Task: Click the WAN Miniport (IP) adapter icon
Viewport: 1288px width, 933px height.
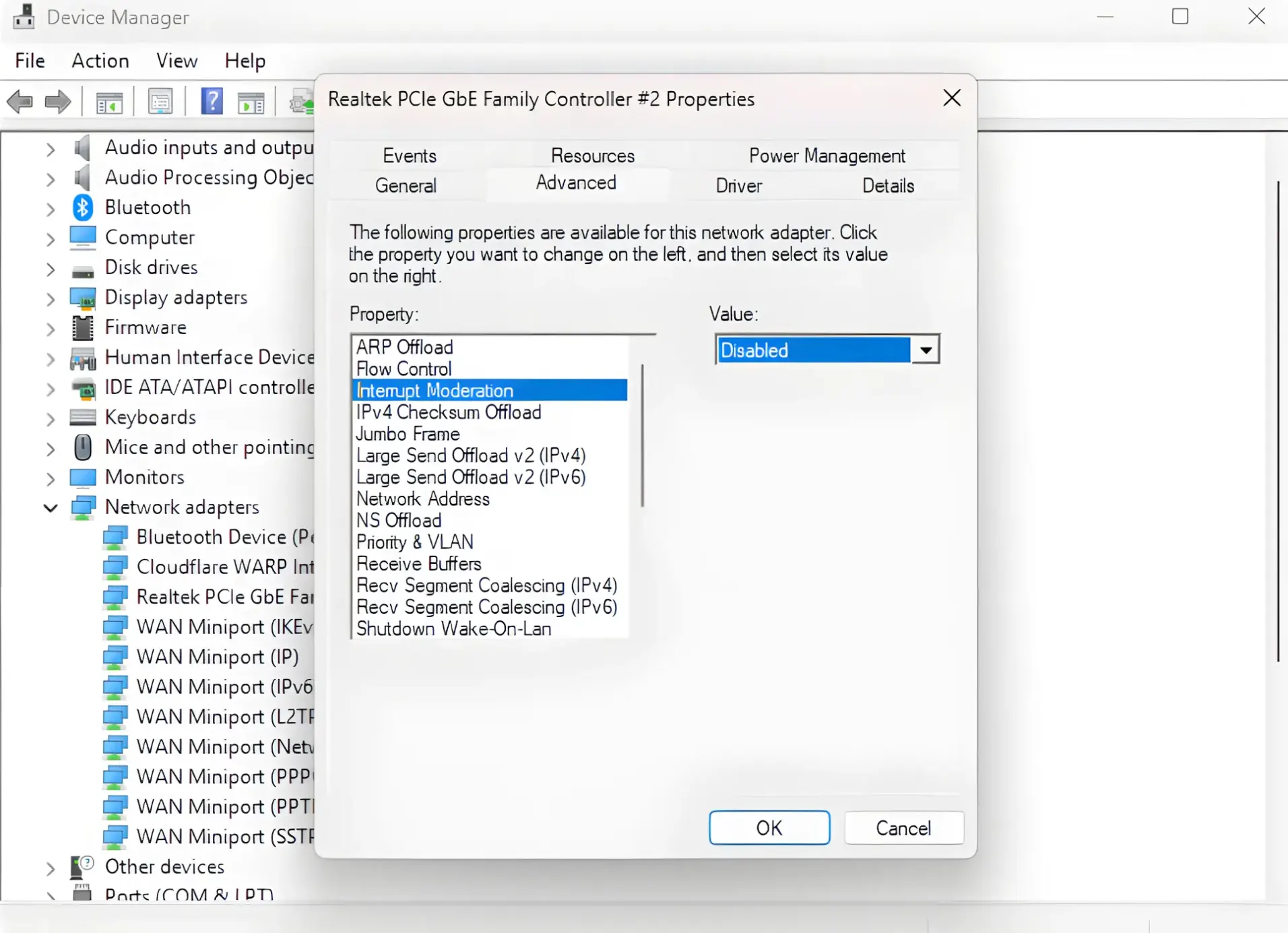Action: coord(115,657)
